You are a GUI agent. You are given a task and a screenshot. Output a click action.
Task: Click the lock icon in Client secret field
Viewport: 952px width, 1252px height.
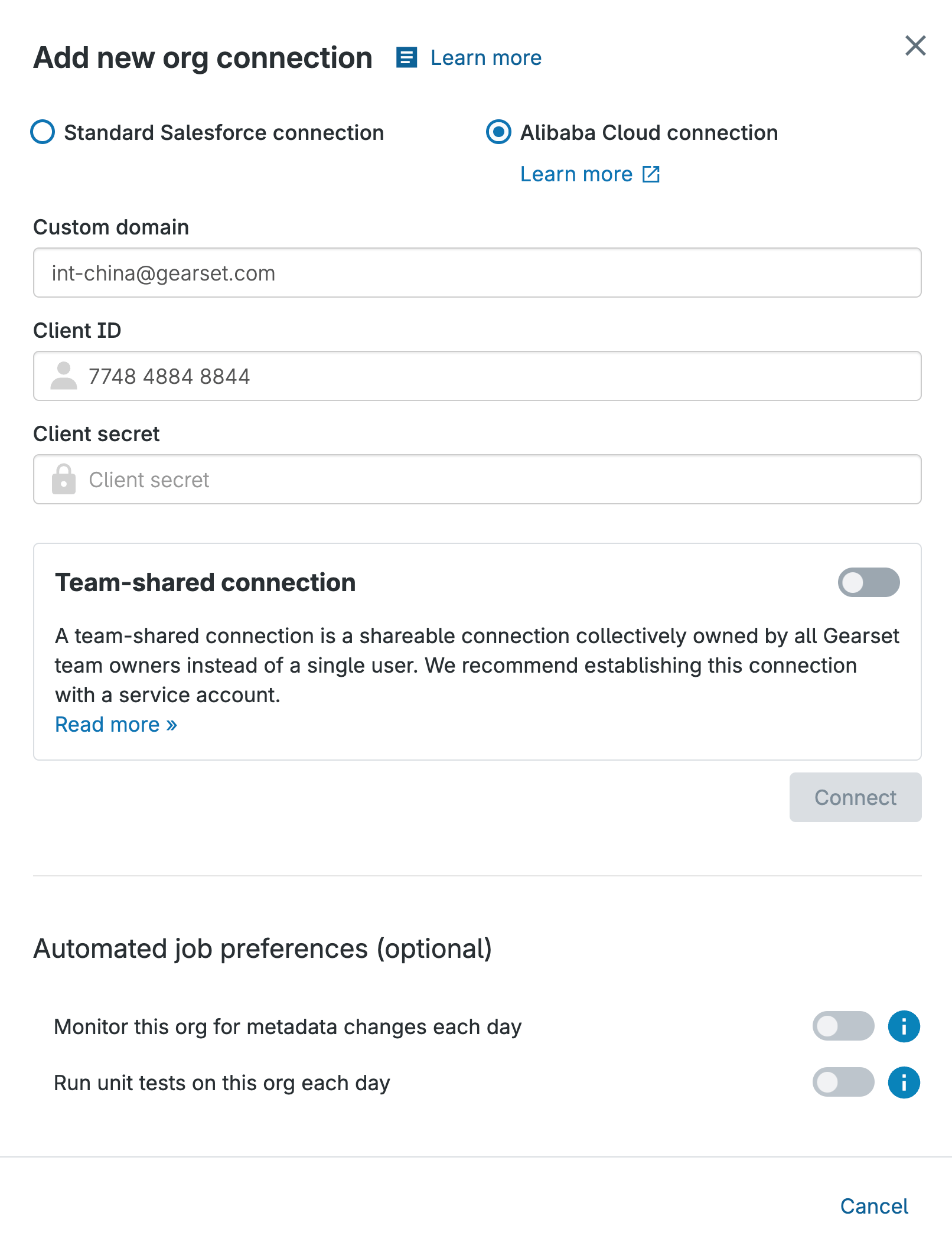click(64, 480)
